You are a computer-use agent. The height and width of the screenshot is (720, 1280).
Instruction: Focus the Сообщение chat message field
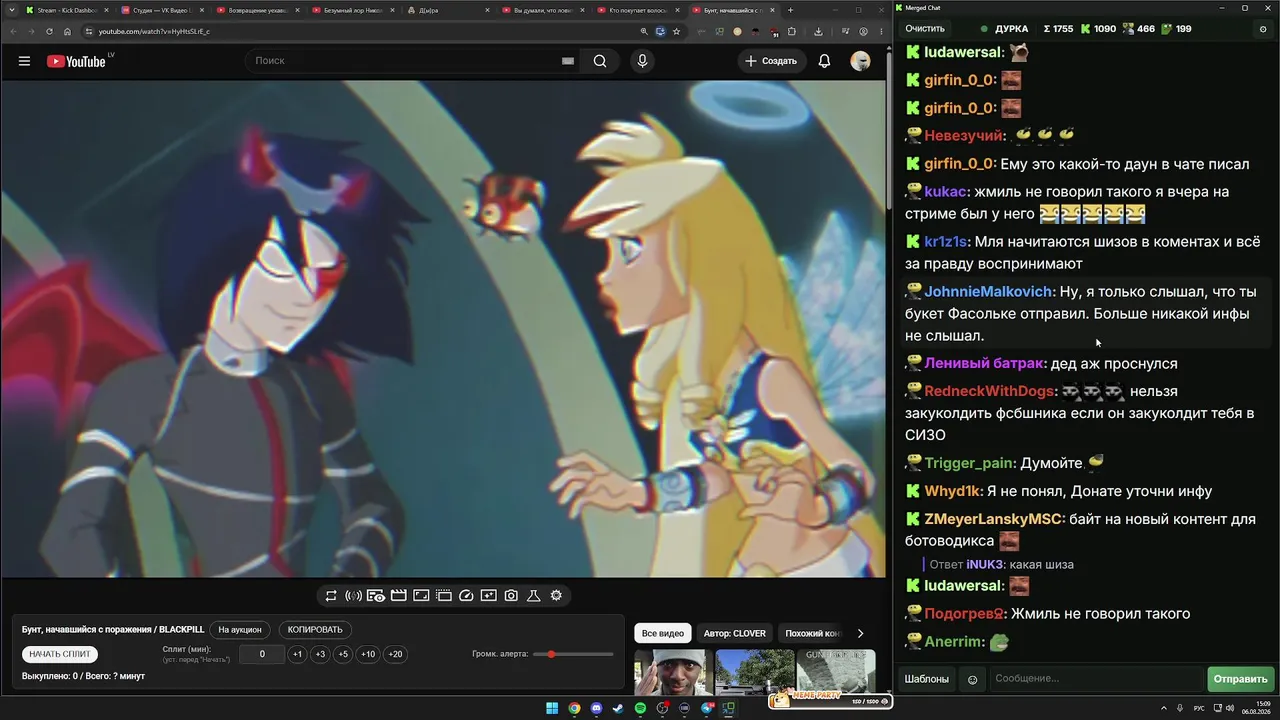click(x=1097, y=679)
